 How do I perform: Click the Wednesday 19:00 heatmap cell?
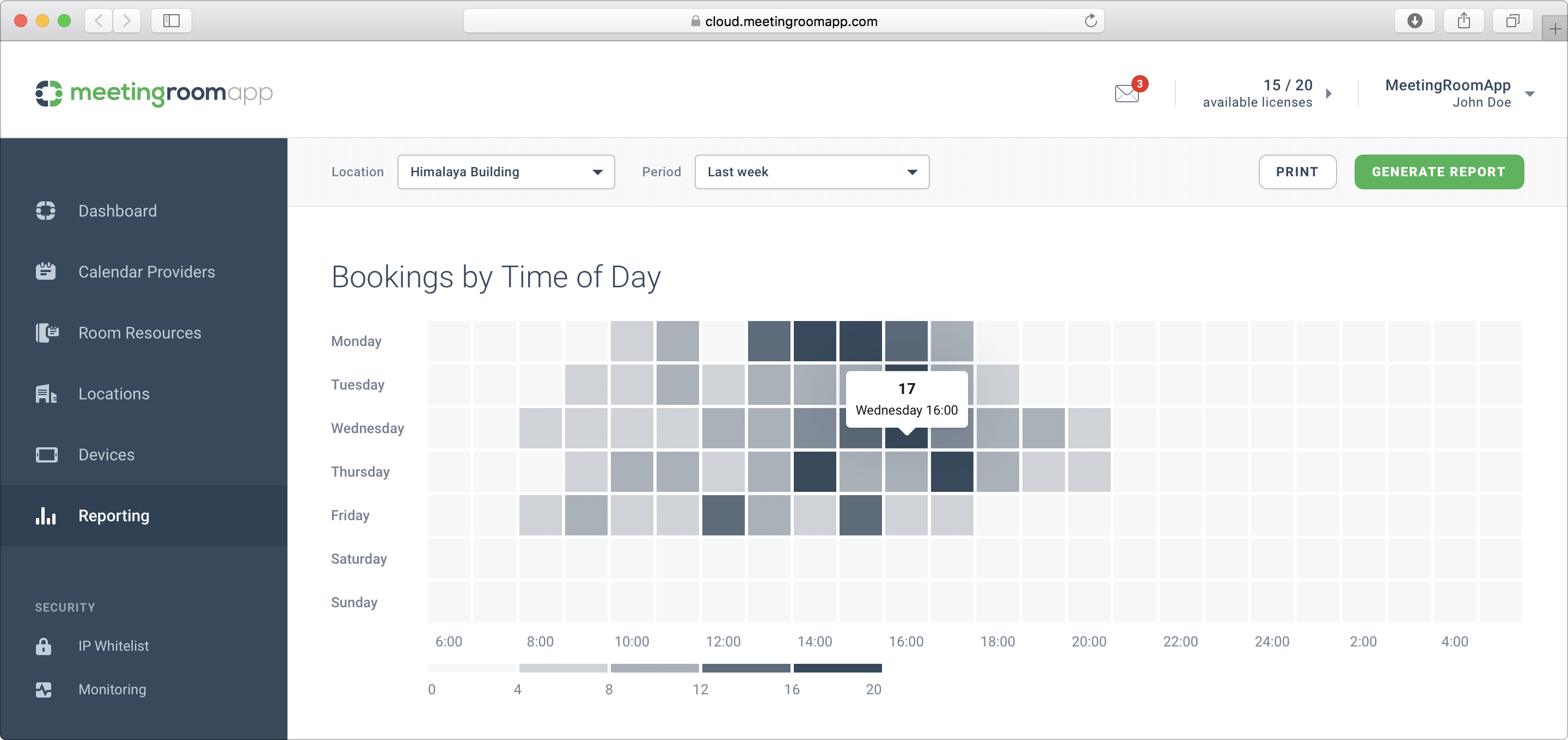[1043, 428]
